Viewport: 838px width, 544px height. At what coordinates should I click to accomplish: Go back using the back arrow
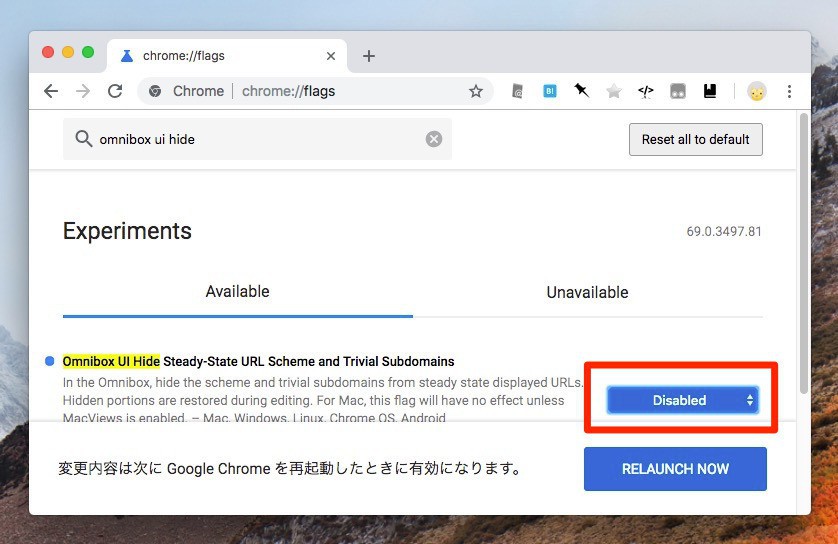point(51,91)
